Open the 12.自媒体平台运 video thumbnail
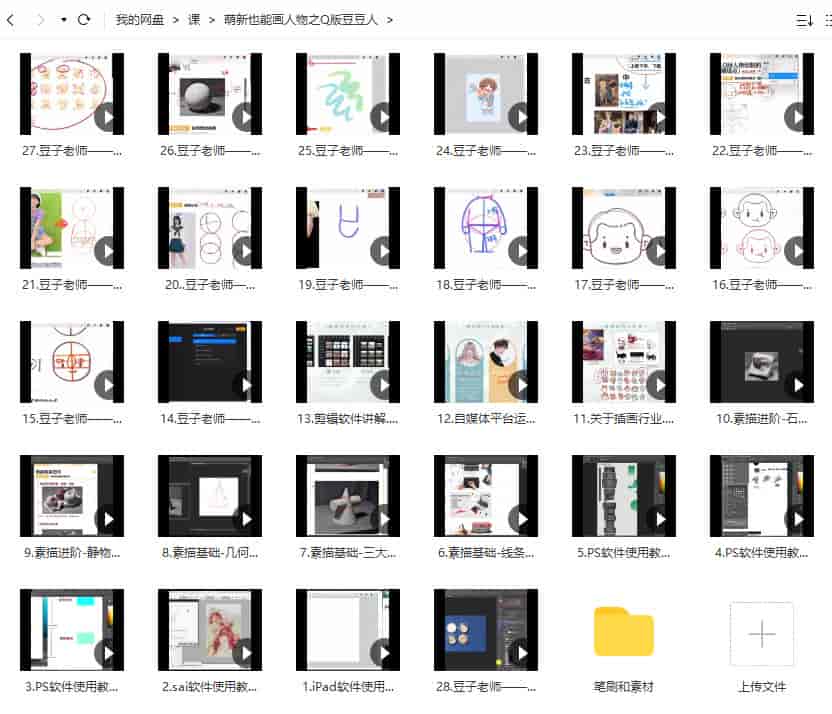Viewport: 832px width, 714px height. pyautogui.click(x=486, y=361)
